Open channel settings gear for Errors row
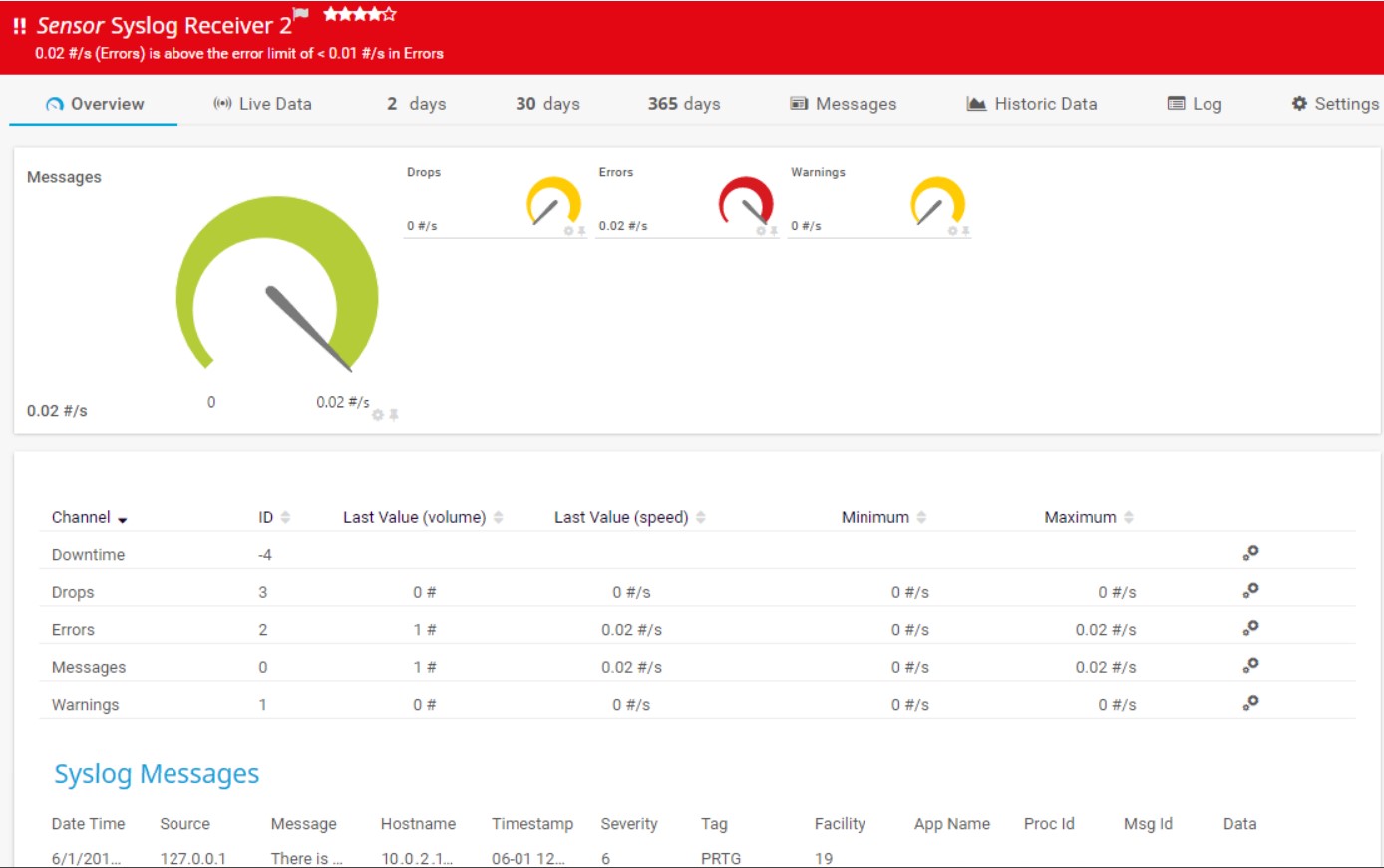Screen dimensions: 1384x868 1250,628
